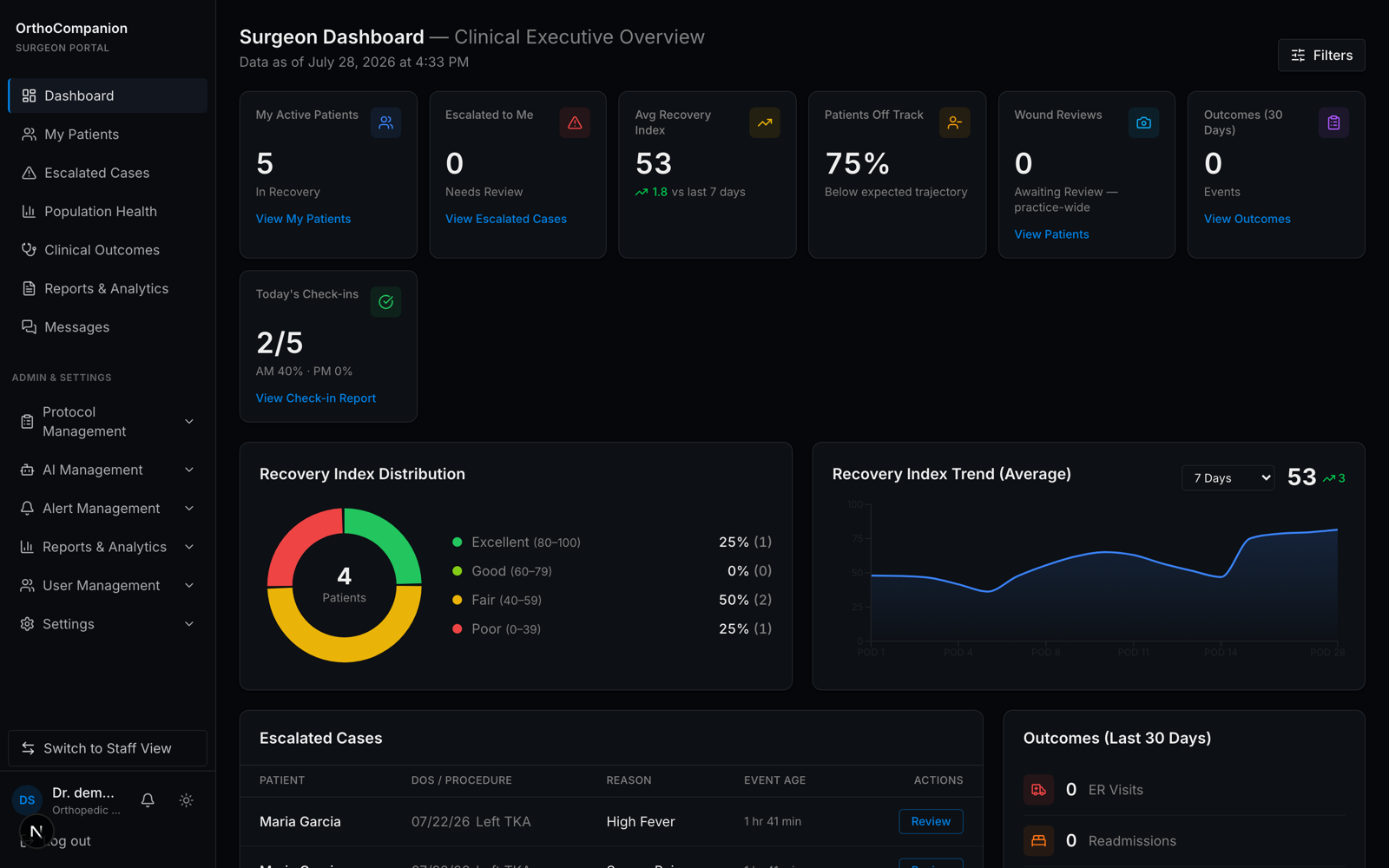This screenshot has height=868, width=1389.
Task: Click the Clinical Outcomes stethoscope icon
Action: pos(29,250)
